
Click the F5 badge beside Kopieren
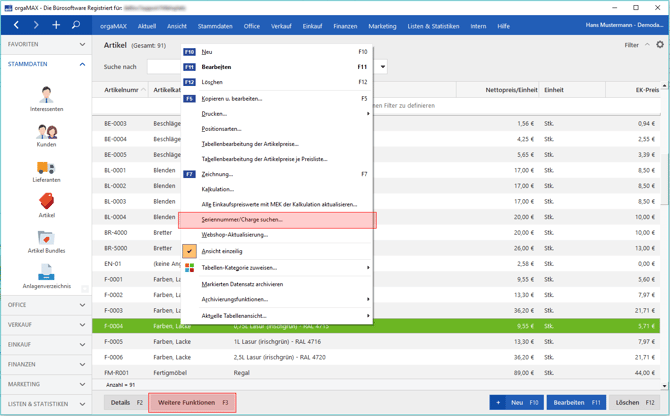pos(189,99)
